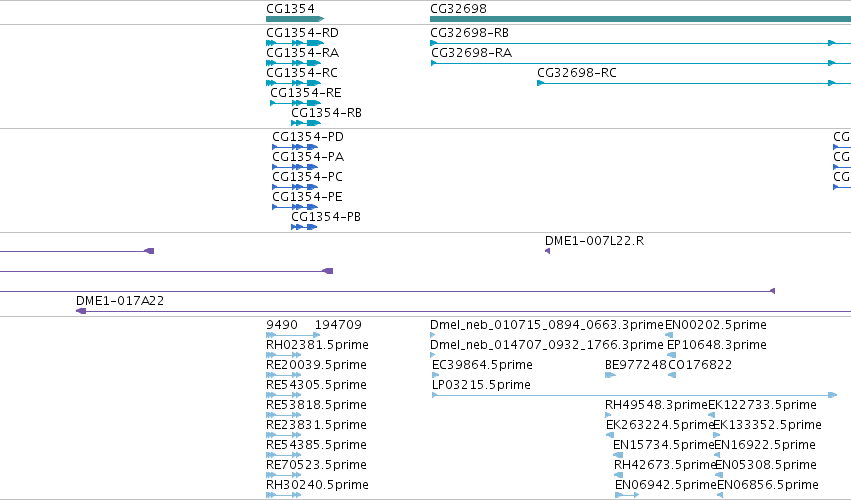Click EST label BE977248
Image resolution: width=851 pixels, height=500 pixels.
pyautogui.click(x=636, y=365)
